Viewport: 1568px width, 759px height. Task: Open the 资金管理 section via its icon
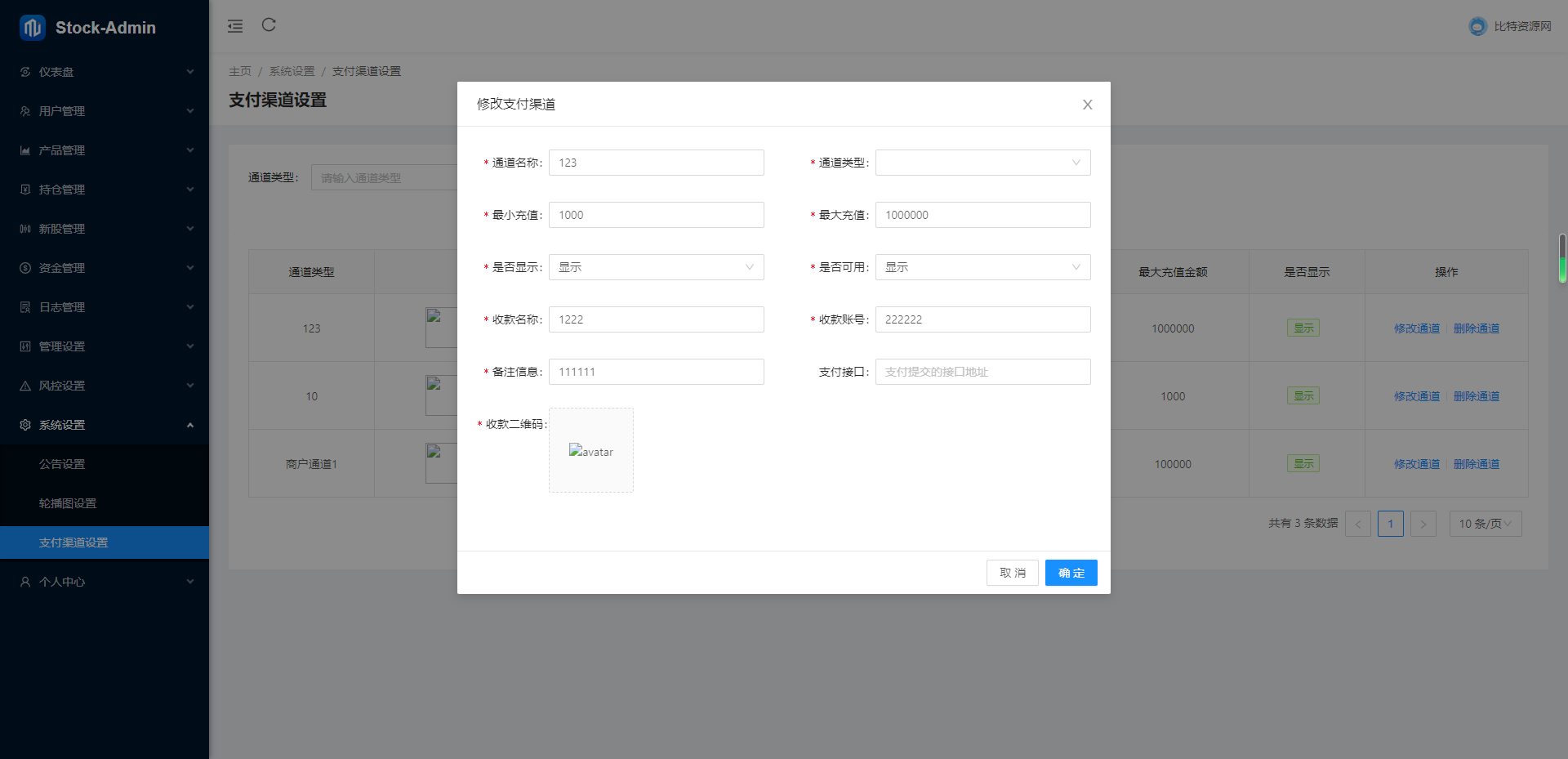pos(24,267)
